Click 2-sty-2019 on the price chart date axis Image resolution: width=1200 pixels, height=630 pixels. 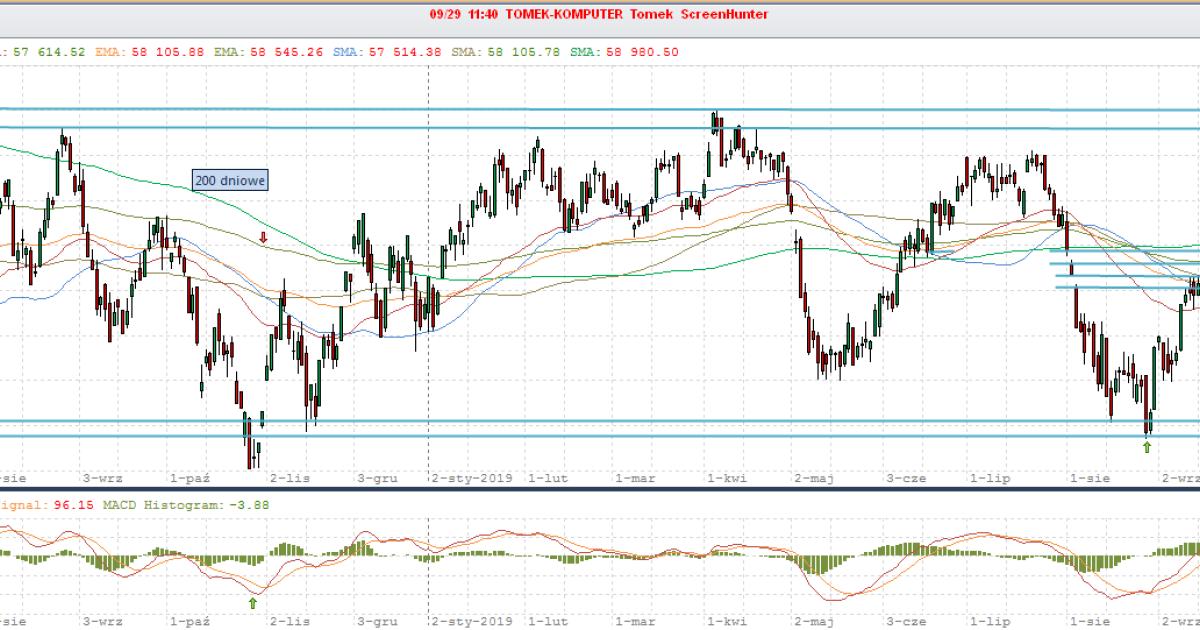coord(470,478)
